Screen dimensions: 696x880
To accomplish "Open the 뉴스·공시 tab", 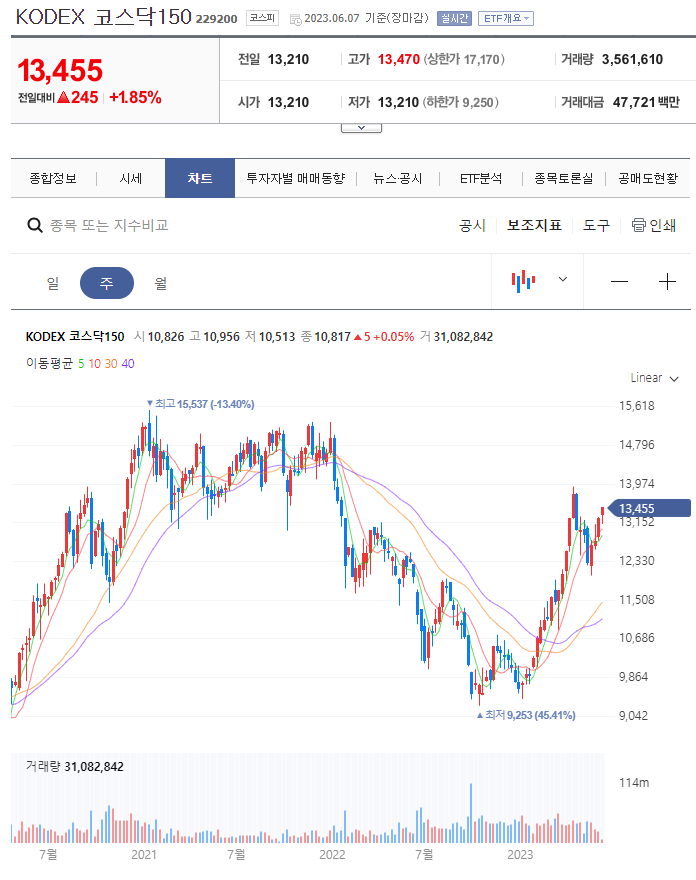I will 397,178.
